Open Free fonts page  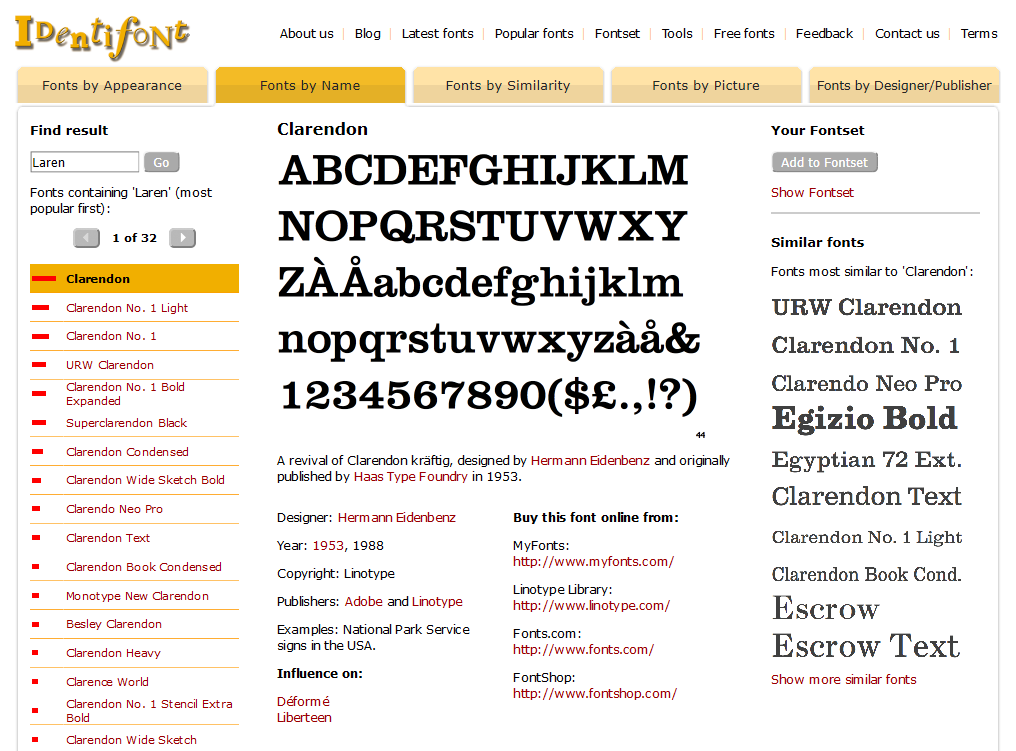pos(744,34)
